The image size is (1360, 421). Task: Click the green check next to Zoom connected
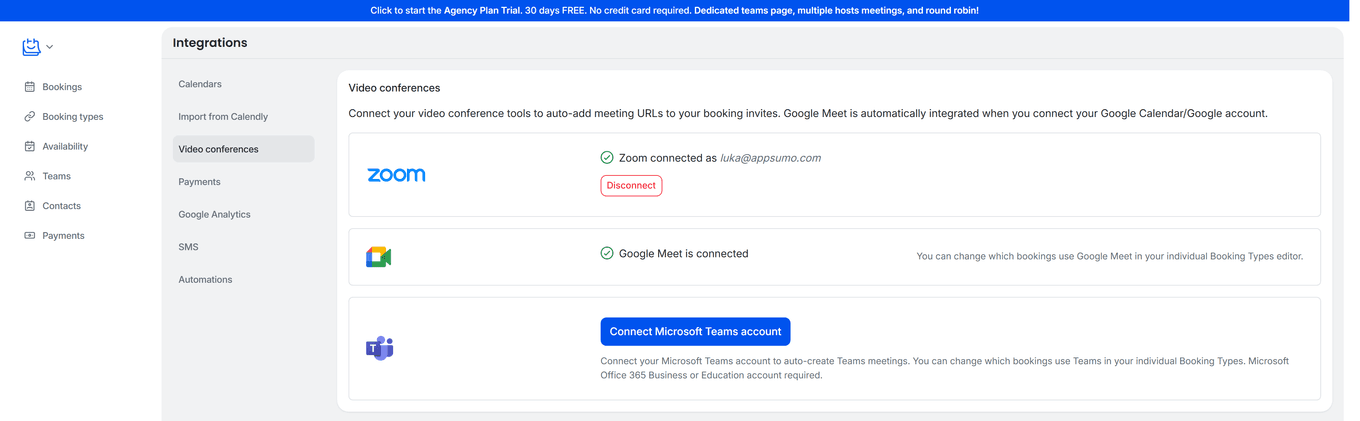[607, 158]
